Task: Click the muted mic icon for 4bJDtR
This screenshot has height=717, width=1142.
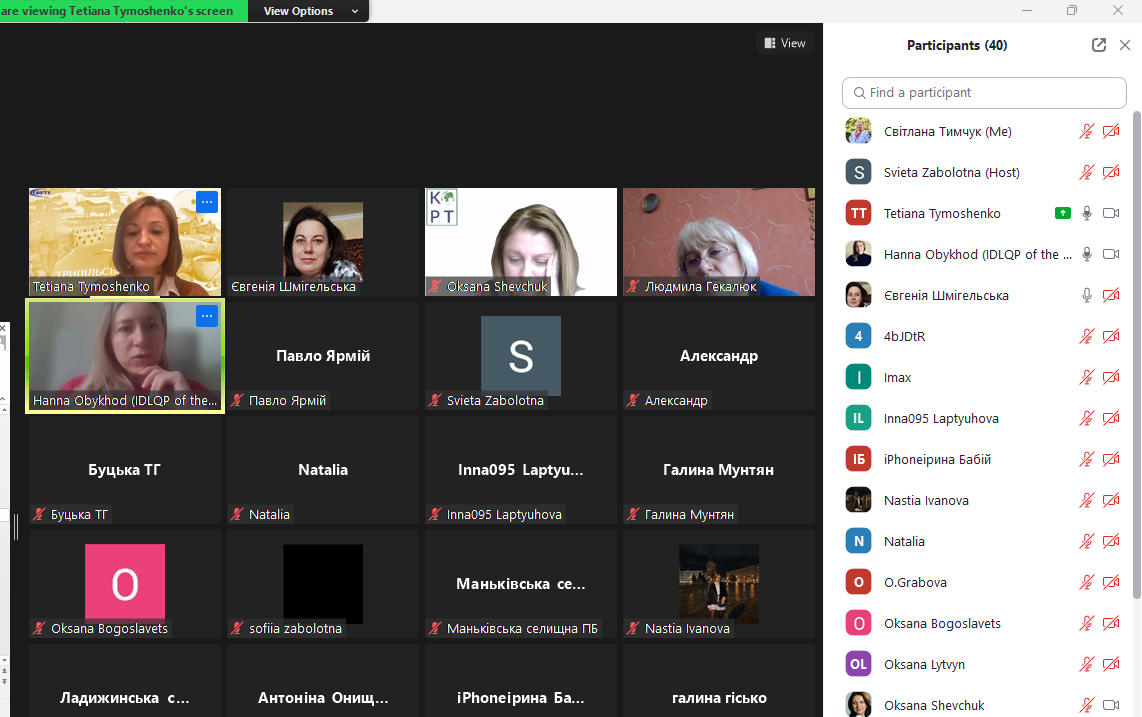Action: pos(1087,337)
